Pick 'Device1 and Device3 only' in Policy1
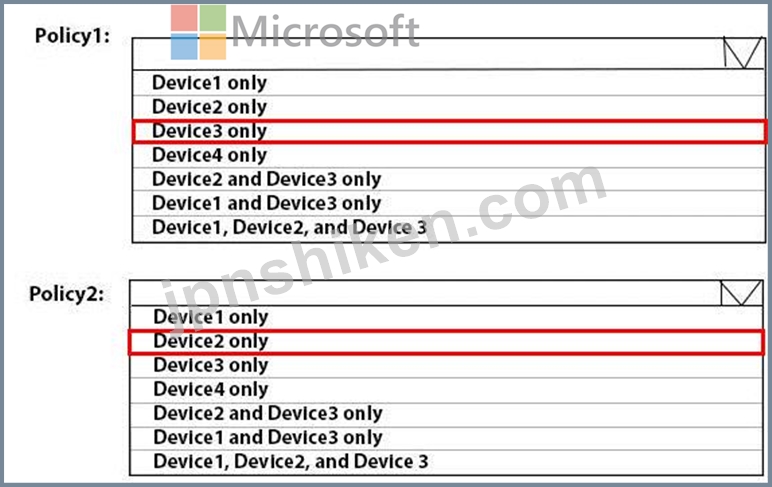 [x=449, y=203]
